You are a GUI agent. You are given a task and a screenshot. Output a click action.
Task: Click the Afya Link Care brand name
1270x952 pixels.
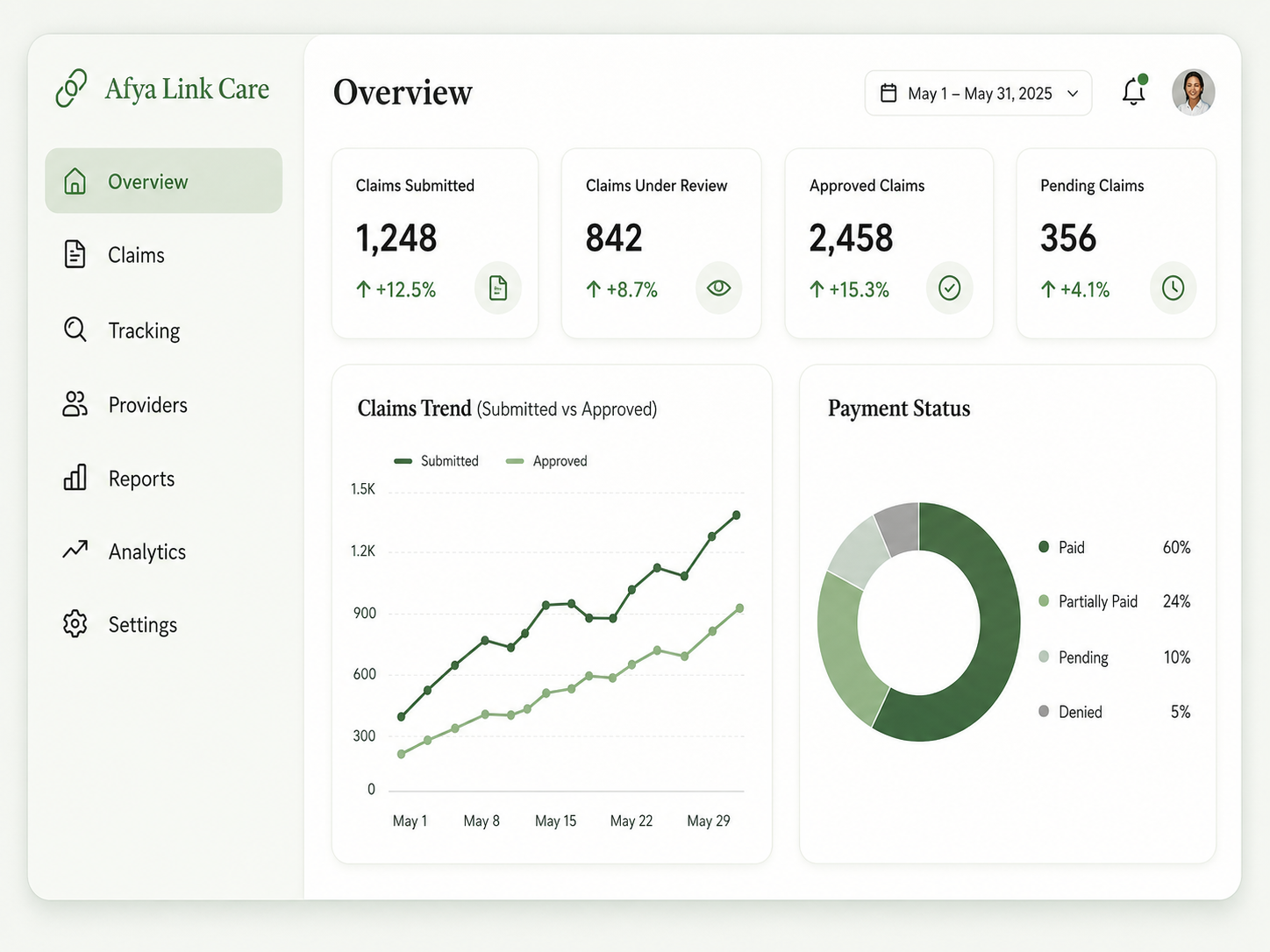point(187,89)
